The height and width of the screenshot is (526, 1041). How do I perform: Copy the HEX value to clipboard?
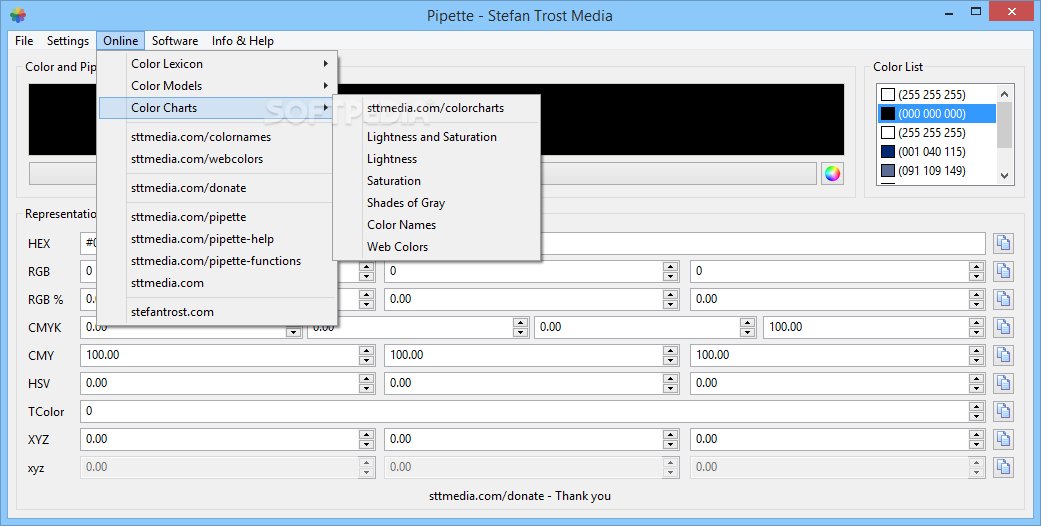(x=1003, y=243)
